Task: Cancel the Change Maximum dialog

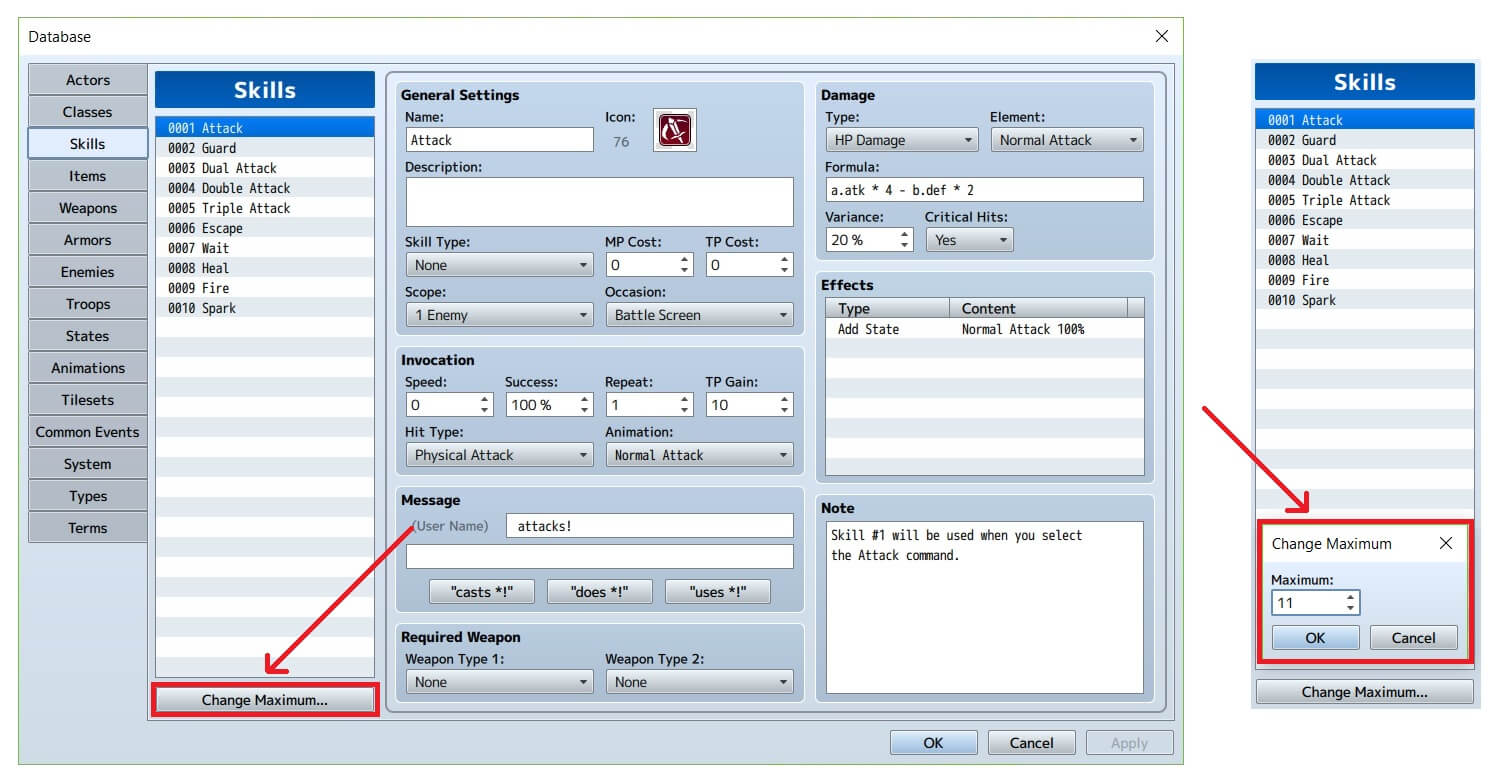Action: [1414, 638]
